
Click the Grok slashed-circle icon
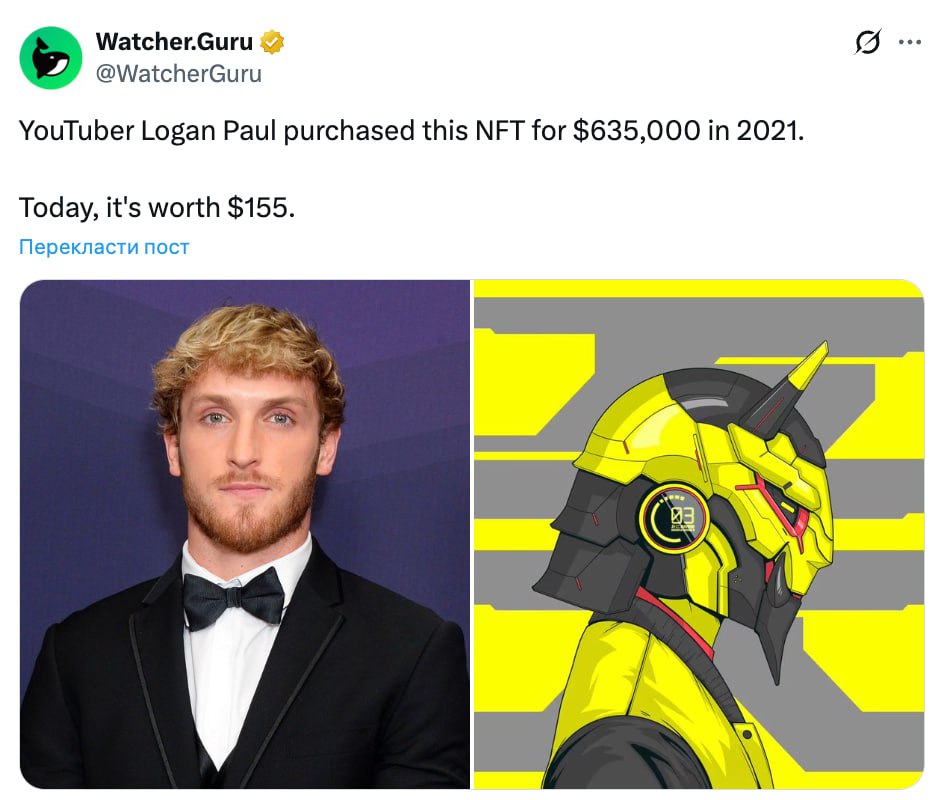(867, 42)
